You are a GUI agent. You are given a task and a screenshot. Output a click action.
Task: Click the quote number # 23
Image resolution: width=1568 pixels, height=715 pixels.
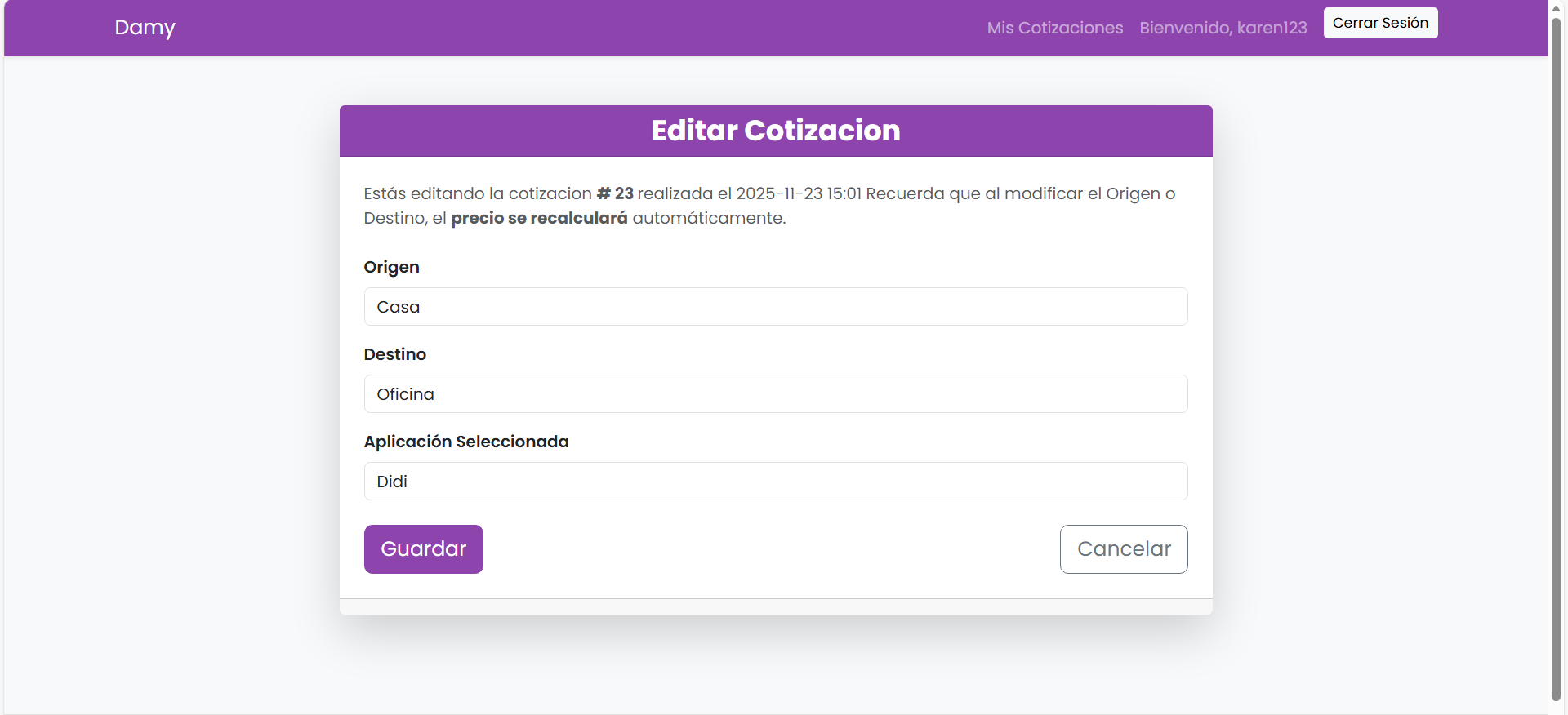pyautogui.click(x=615, y=193)
